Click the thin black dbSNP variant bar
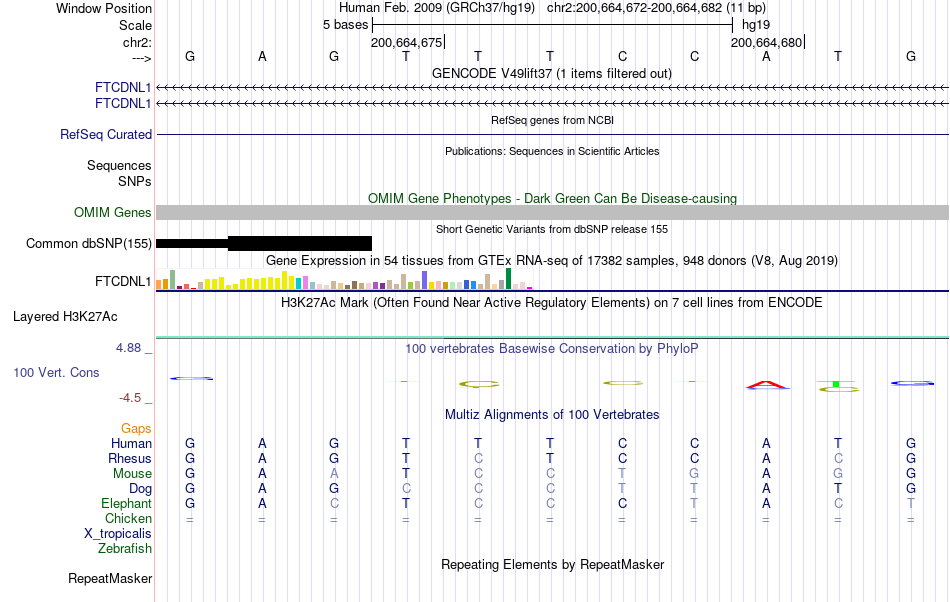Viewport: 950px width, 602px height. tap(192, 243)
